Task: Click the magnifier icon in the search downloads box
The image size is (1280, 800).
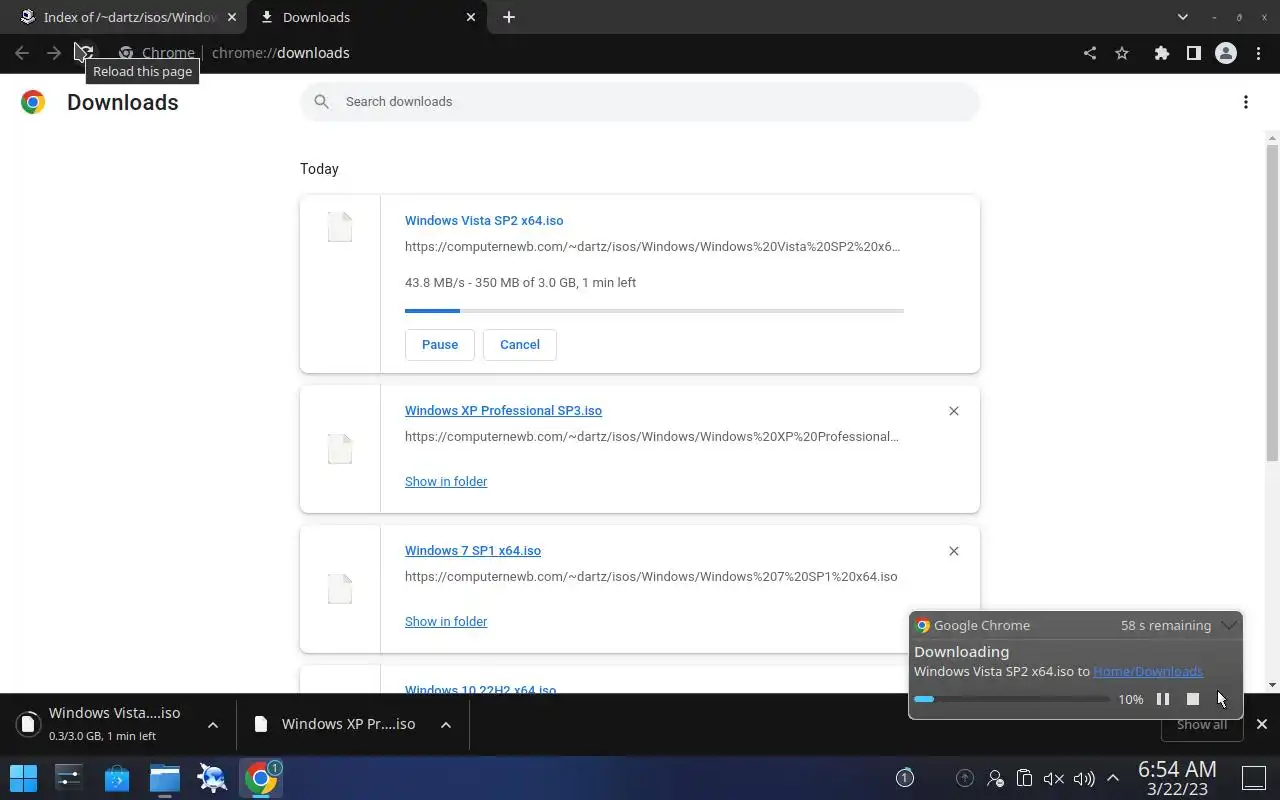Action: pyautogui.click(x=322, y=101)
